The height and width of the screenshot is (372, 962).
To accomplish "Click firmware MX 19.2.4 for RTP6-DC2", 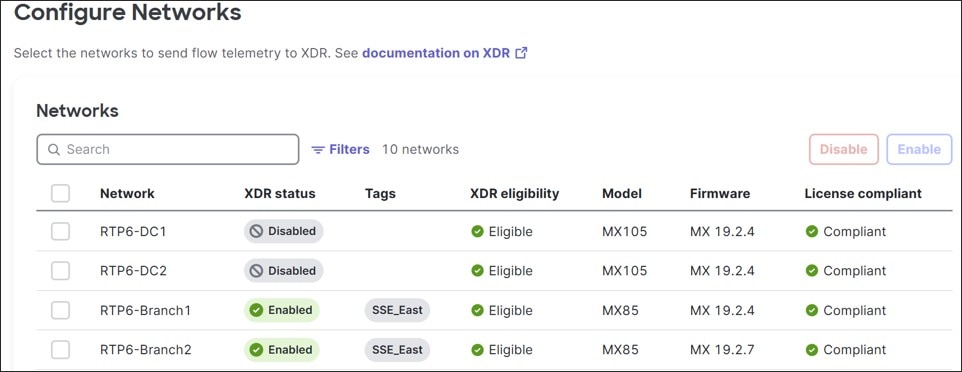I will [x=722, y=271].
